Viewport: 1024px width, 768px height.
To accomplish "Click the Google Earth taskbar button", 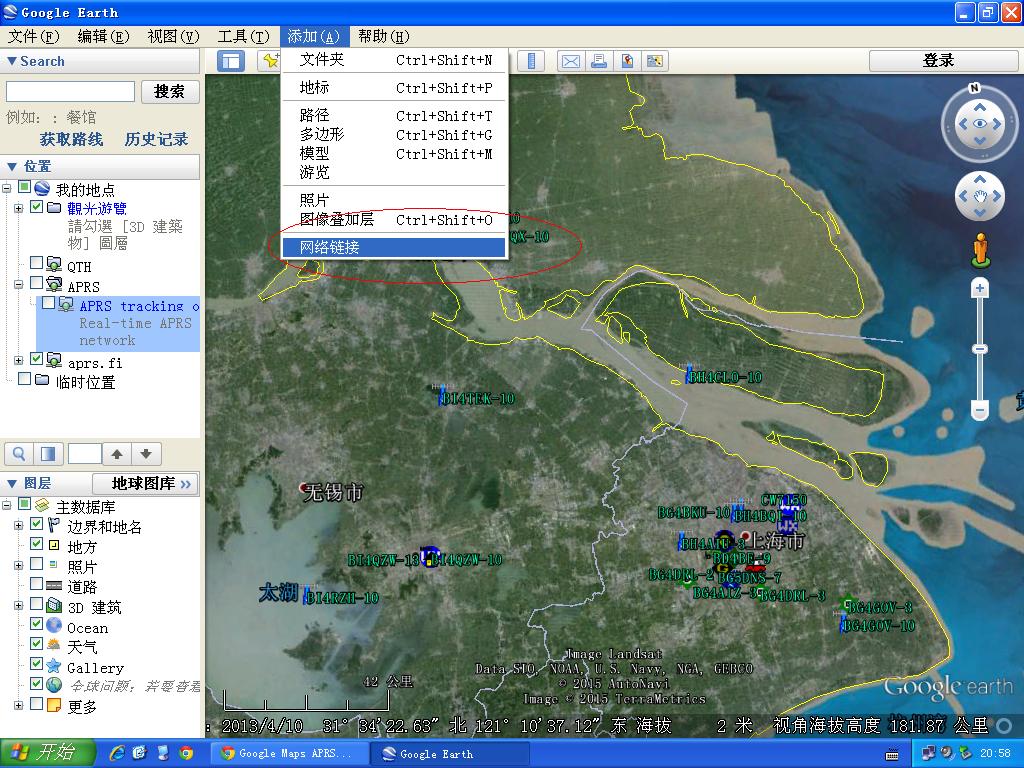I will pos(451,753).
